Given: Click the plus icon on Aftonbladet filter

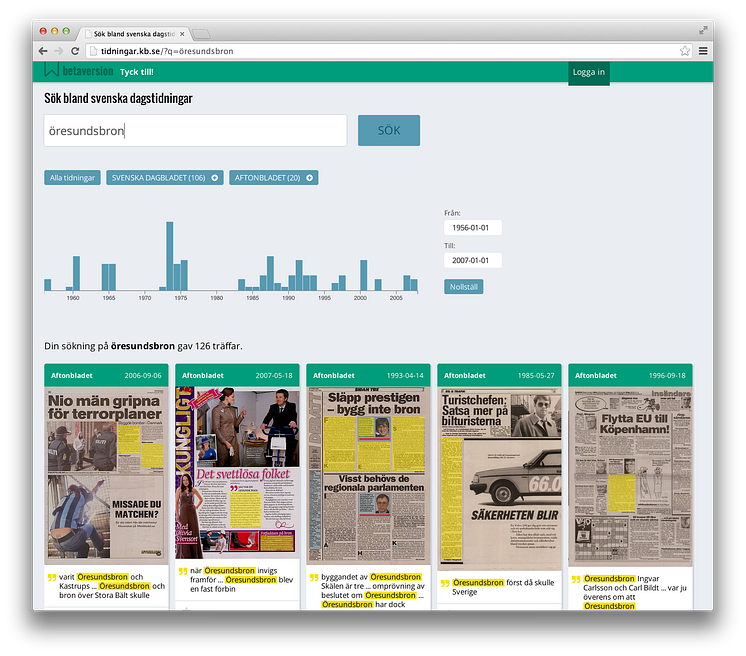Looking at the screenshot, I should coord(310,178).
